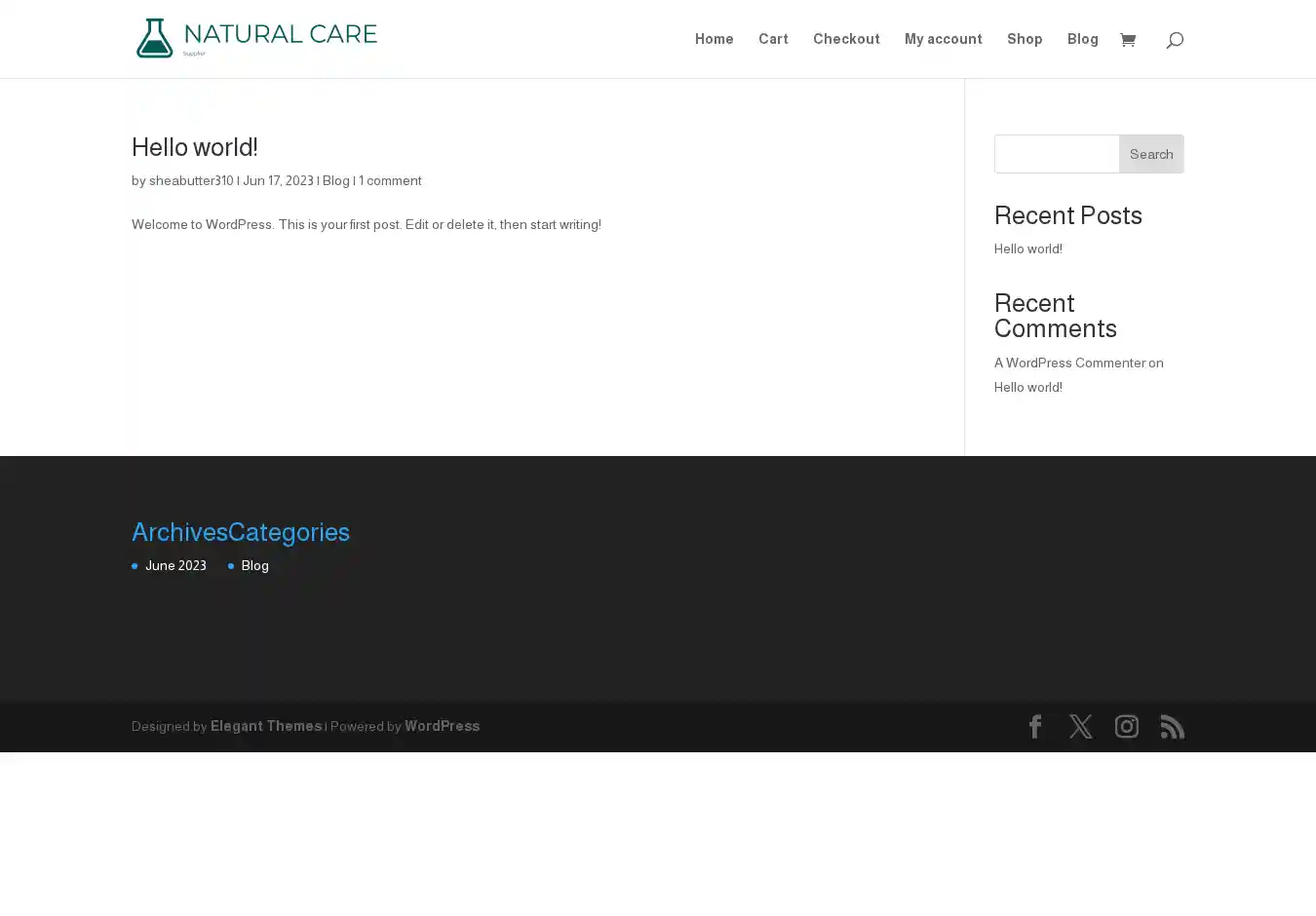Click the sidebar search text field
The height and width of the screenshot is (916, 1316).
pos(1057,154)
